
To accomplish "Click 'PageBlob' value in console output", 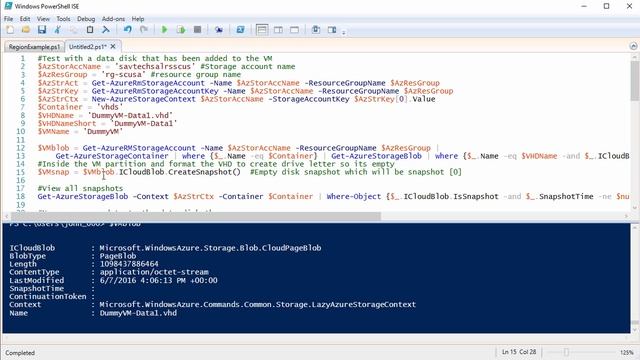I will (118, 256).
